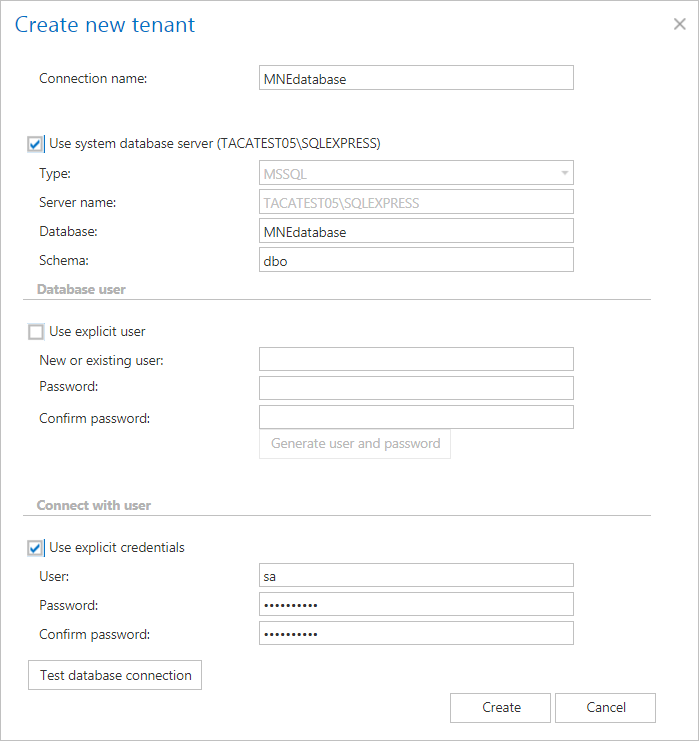Click the User field containing sa
The height and width of the screenshot is (741, 699).
click(x=415, y=575)
